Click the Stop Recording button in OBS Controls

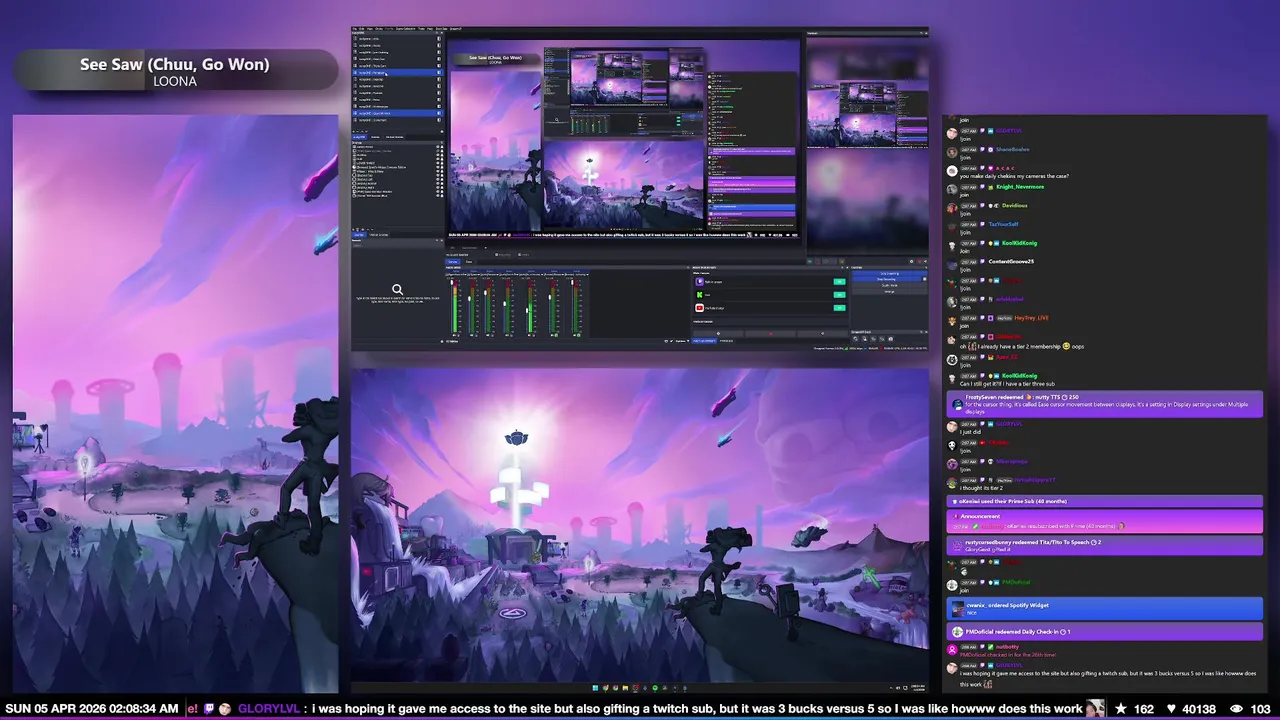coord(888,279)
